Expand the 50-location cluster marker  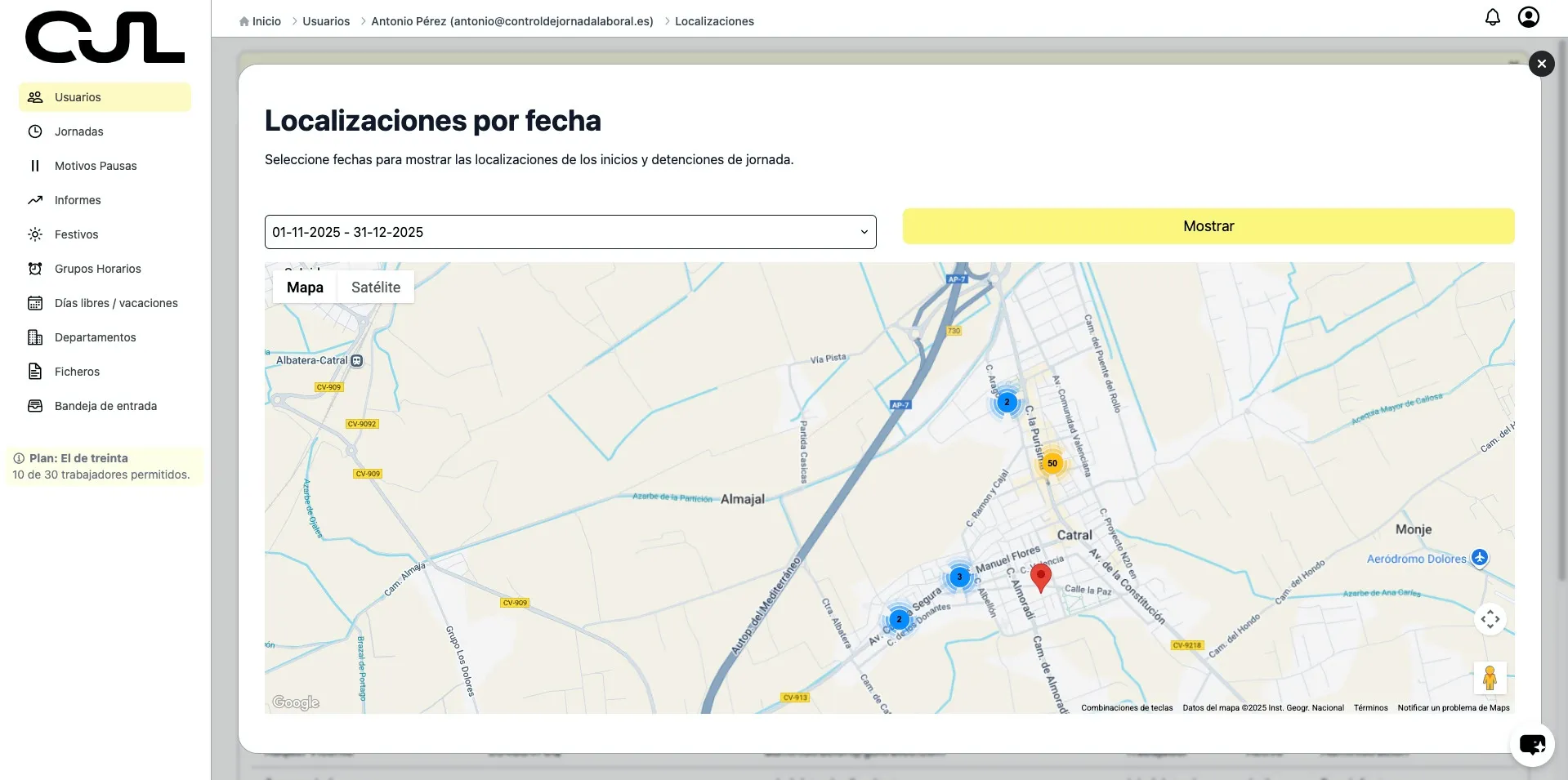pyautogui.click(x=1052, y=463)
